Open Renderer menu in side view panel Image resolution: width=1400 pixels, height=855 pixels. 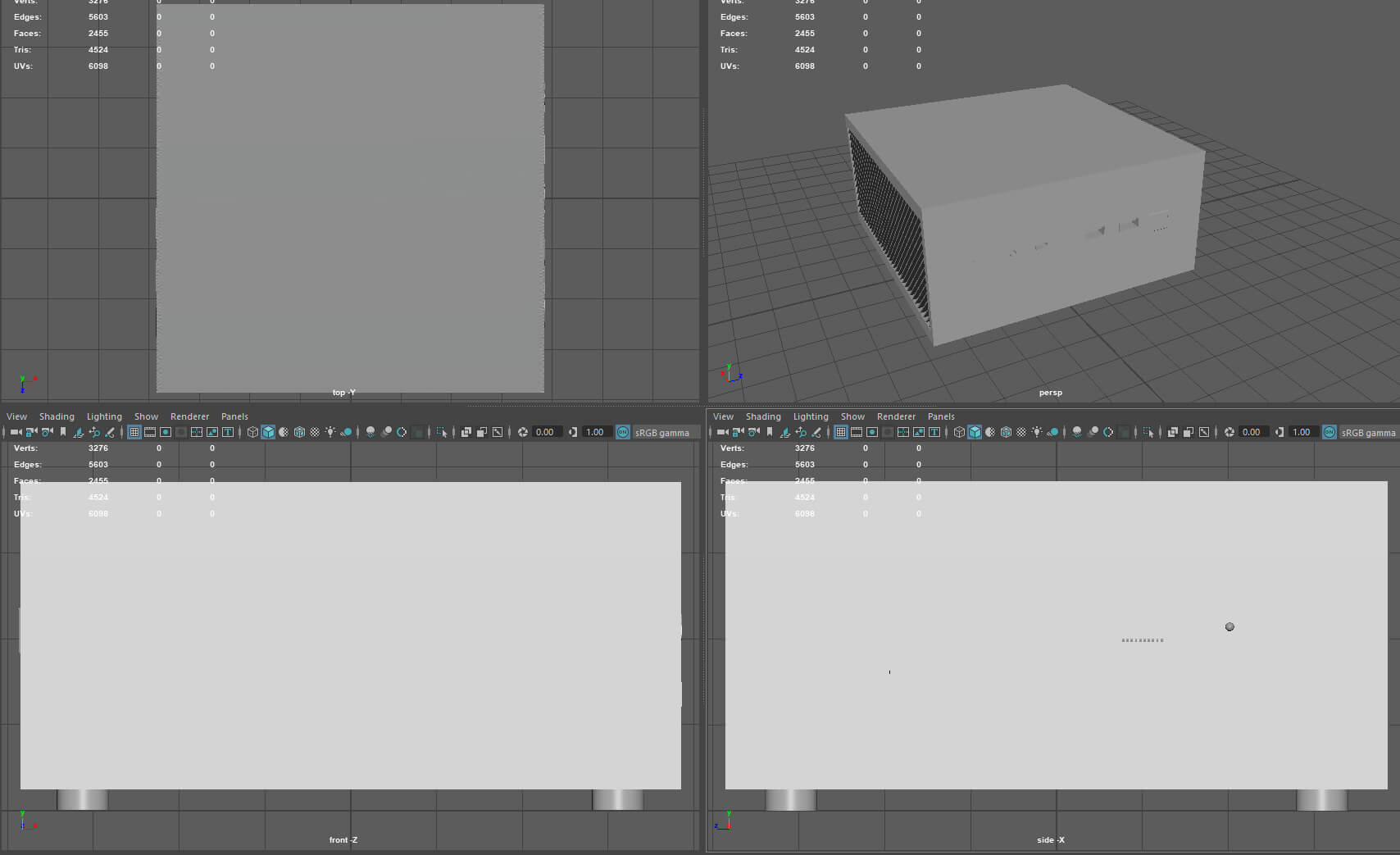(x=896, y=416)
